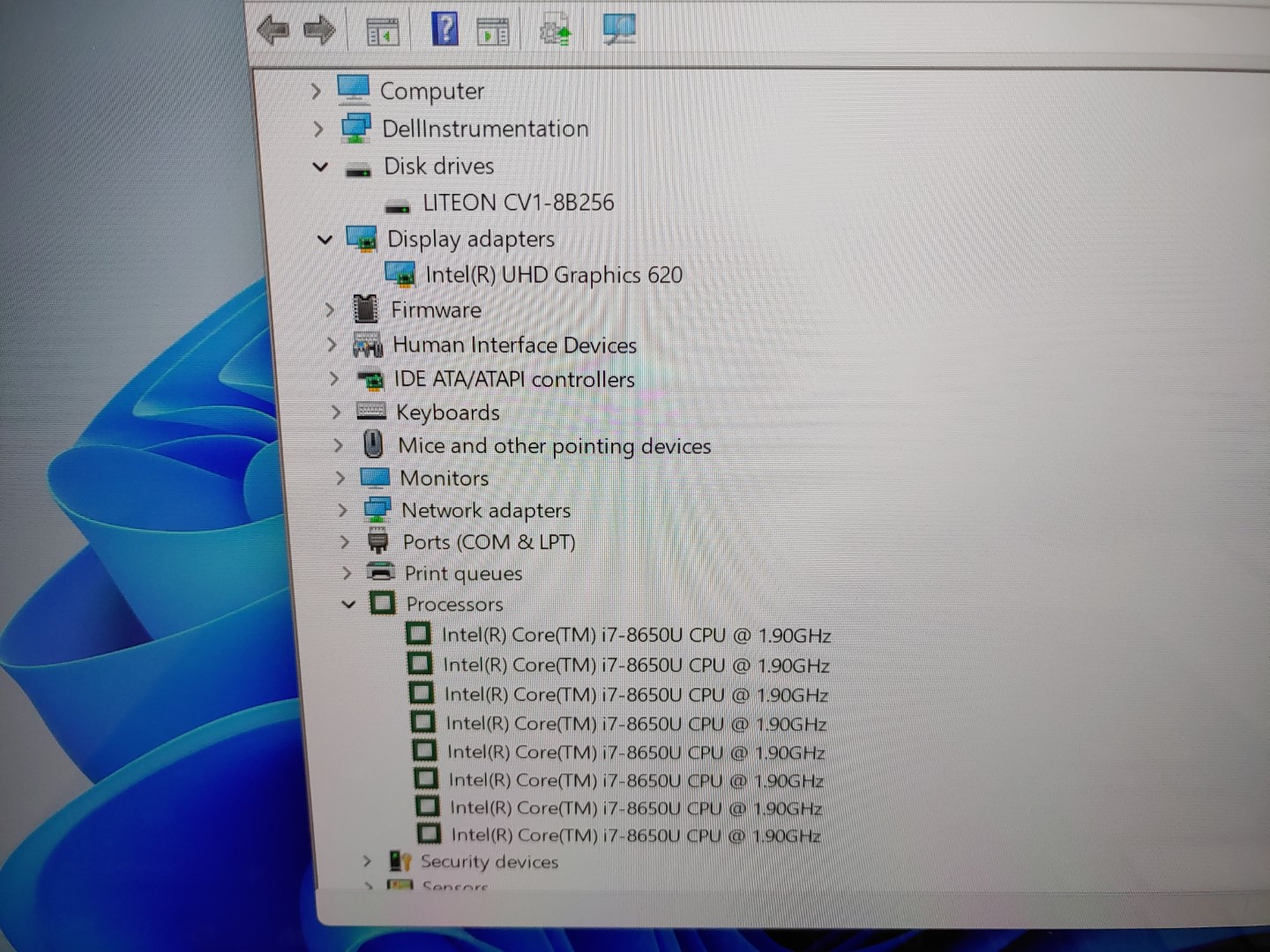The image size is (1270, 952).
Task: Select the Disk drives label
Action: 438,166
